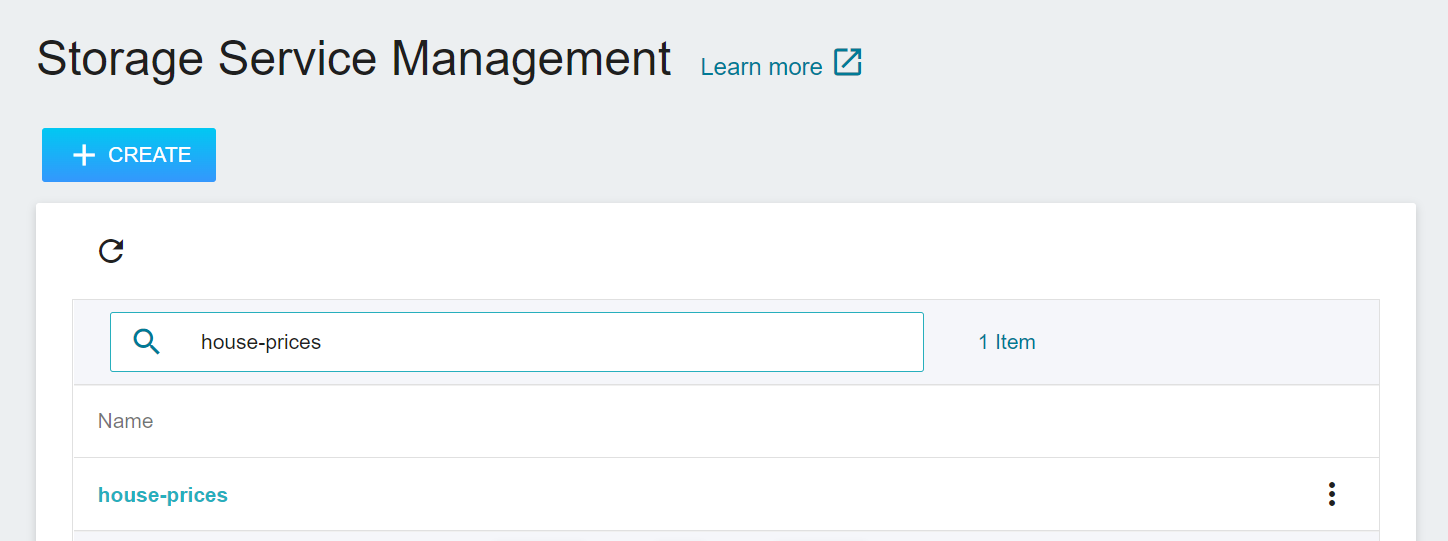
Task: Click the circular arrow reload icon
Action: click(x=111, y=251)
